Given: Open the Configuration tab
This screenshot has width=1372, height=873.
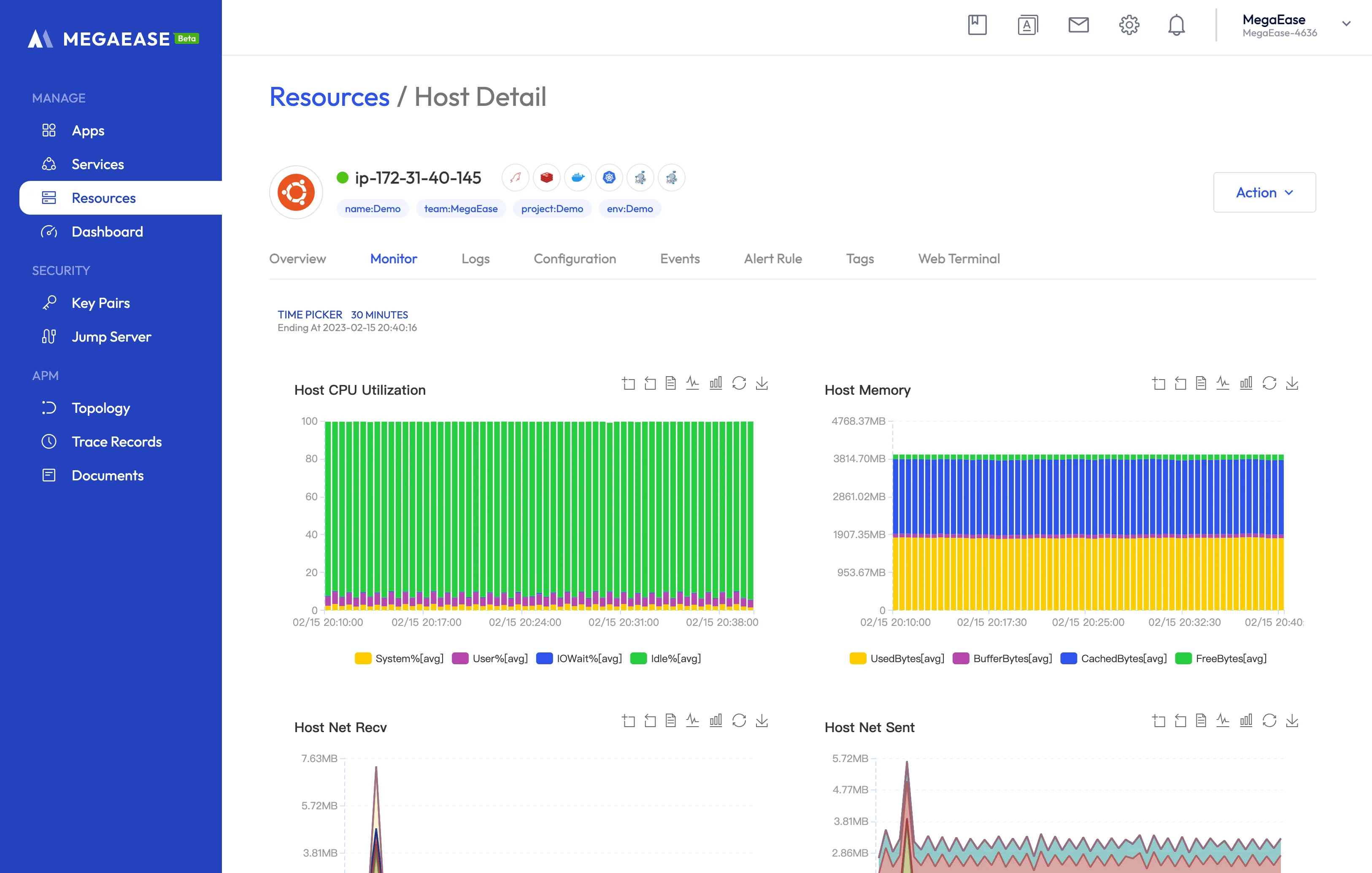Looking at the screenshot, I should click(575, 259).
